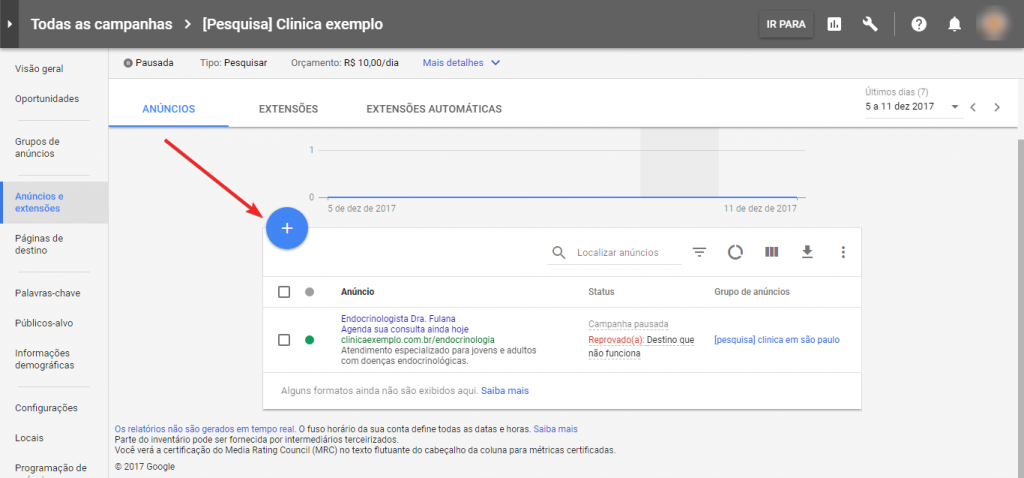1024x478 pixels.
Task: Switch to the EXTENSÕES AUTOMÁTICAS tab
Action: 434,109
